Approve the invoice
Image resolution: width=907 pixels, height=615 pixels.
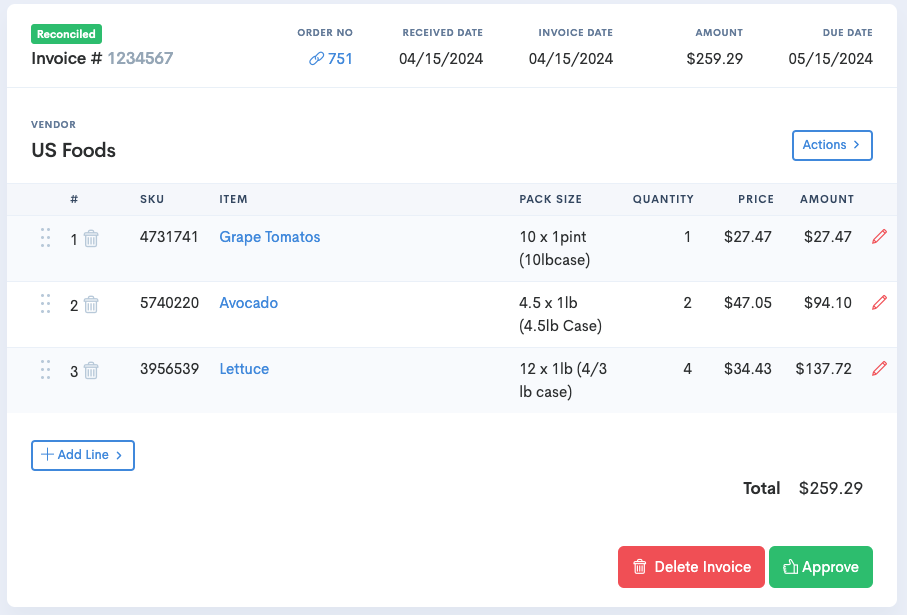(x=821, y=567)
